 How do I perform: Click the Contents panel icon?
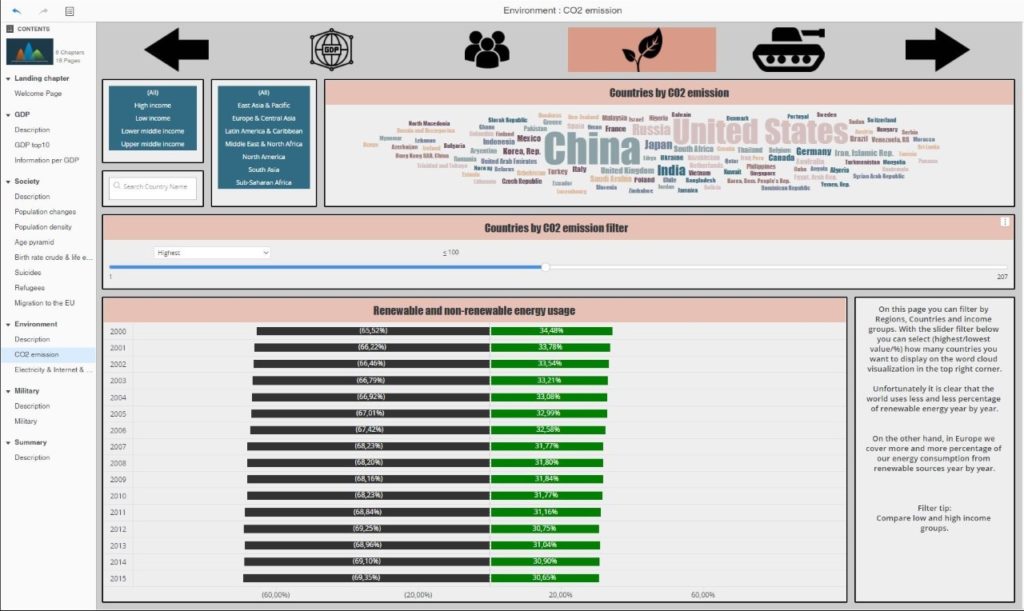pos(10,29)
